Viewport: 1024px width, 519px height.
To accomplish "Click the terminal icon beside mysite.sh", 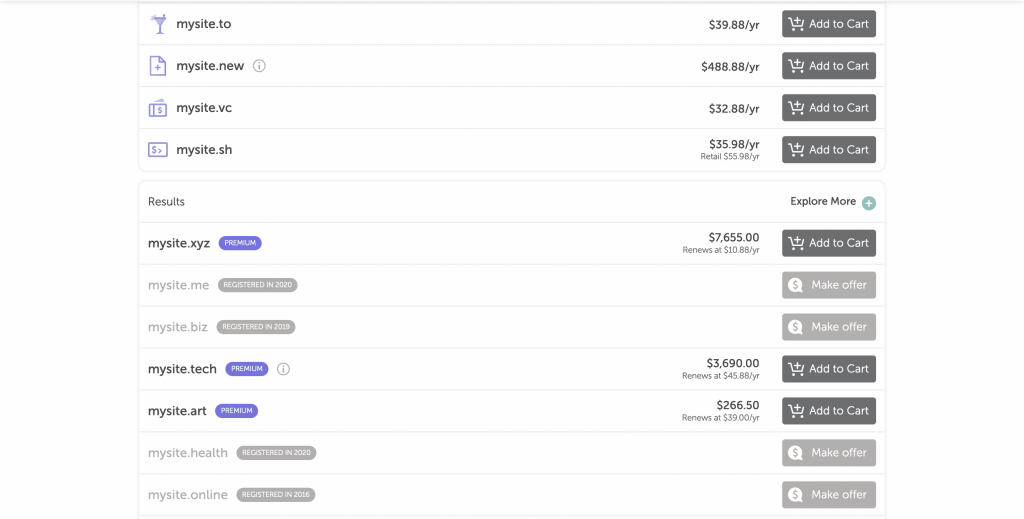I will 158,150.
